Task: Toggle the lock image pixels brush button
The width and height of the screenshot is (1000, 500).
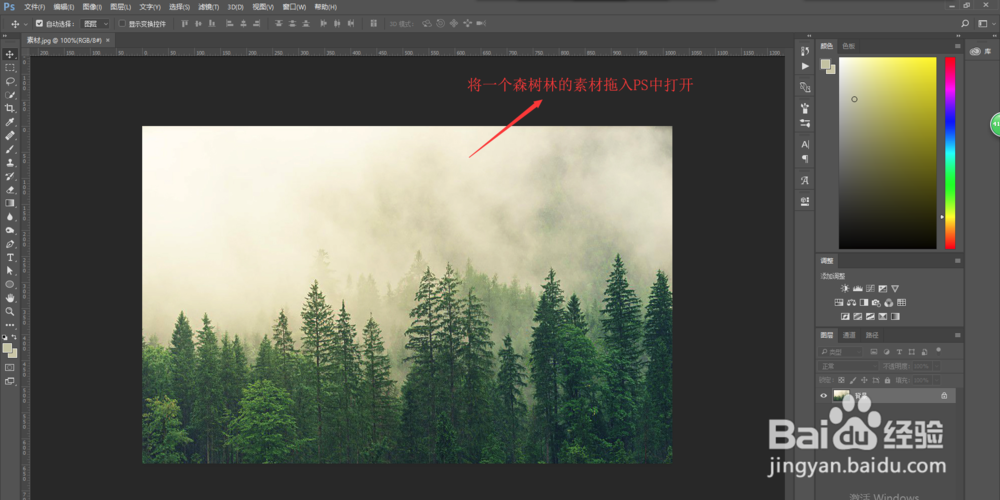Action: pyautogui.click(x=853, y=380)
